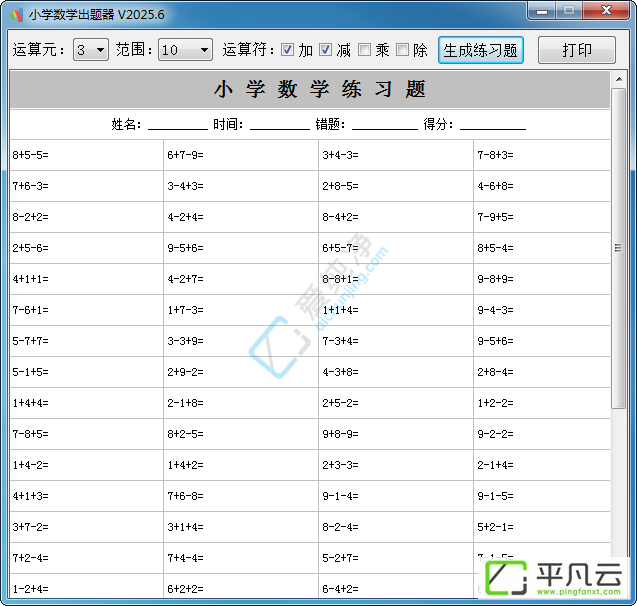Viewport: 637px width, 606px height.
Task: Select the 7-3+4= problem cell
Action: (396, 341)
